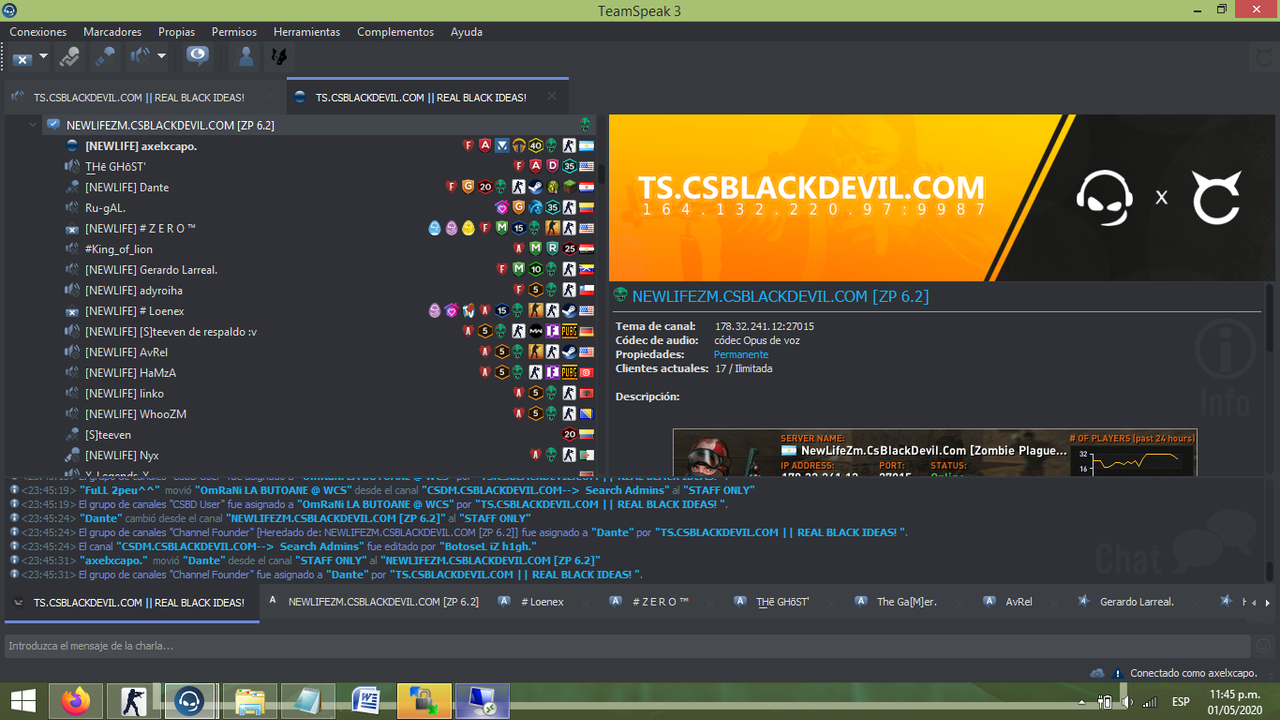1280x720 pixels.
Task: Toggle away status in the toolbar
Action: (x=69, y=57)
